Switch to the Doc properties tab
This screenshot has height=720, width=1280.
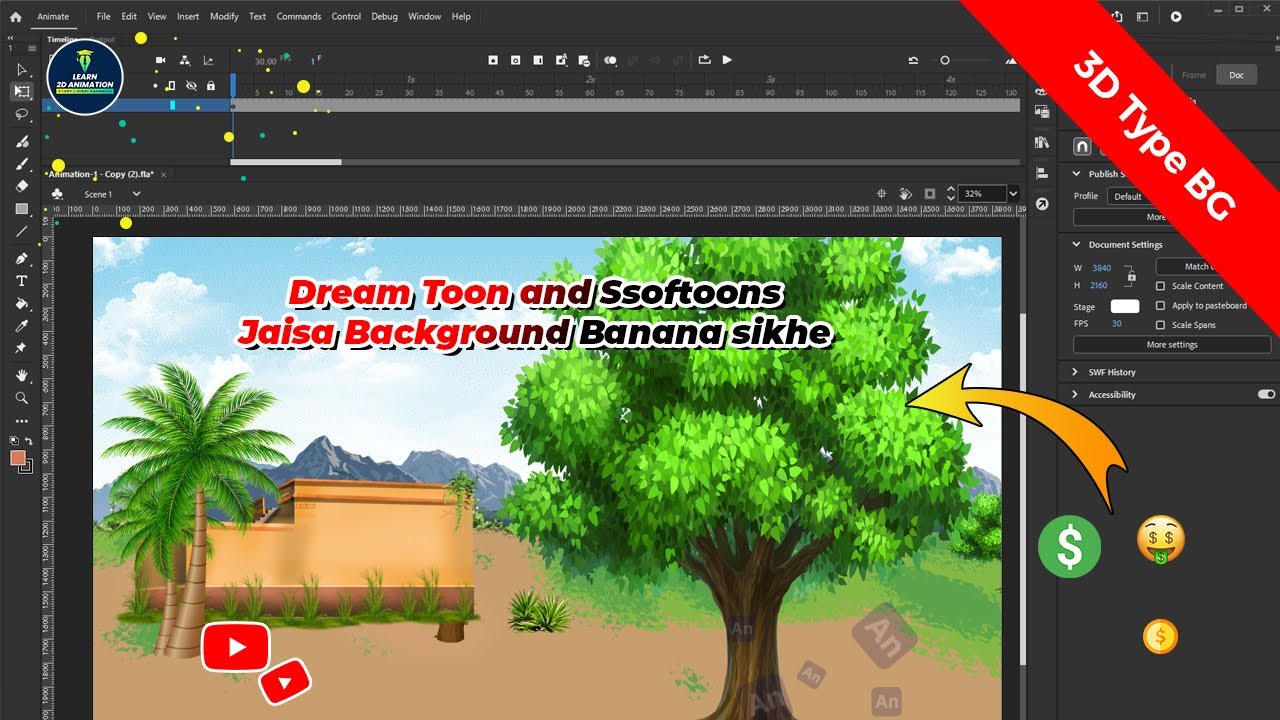1236,75
